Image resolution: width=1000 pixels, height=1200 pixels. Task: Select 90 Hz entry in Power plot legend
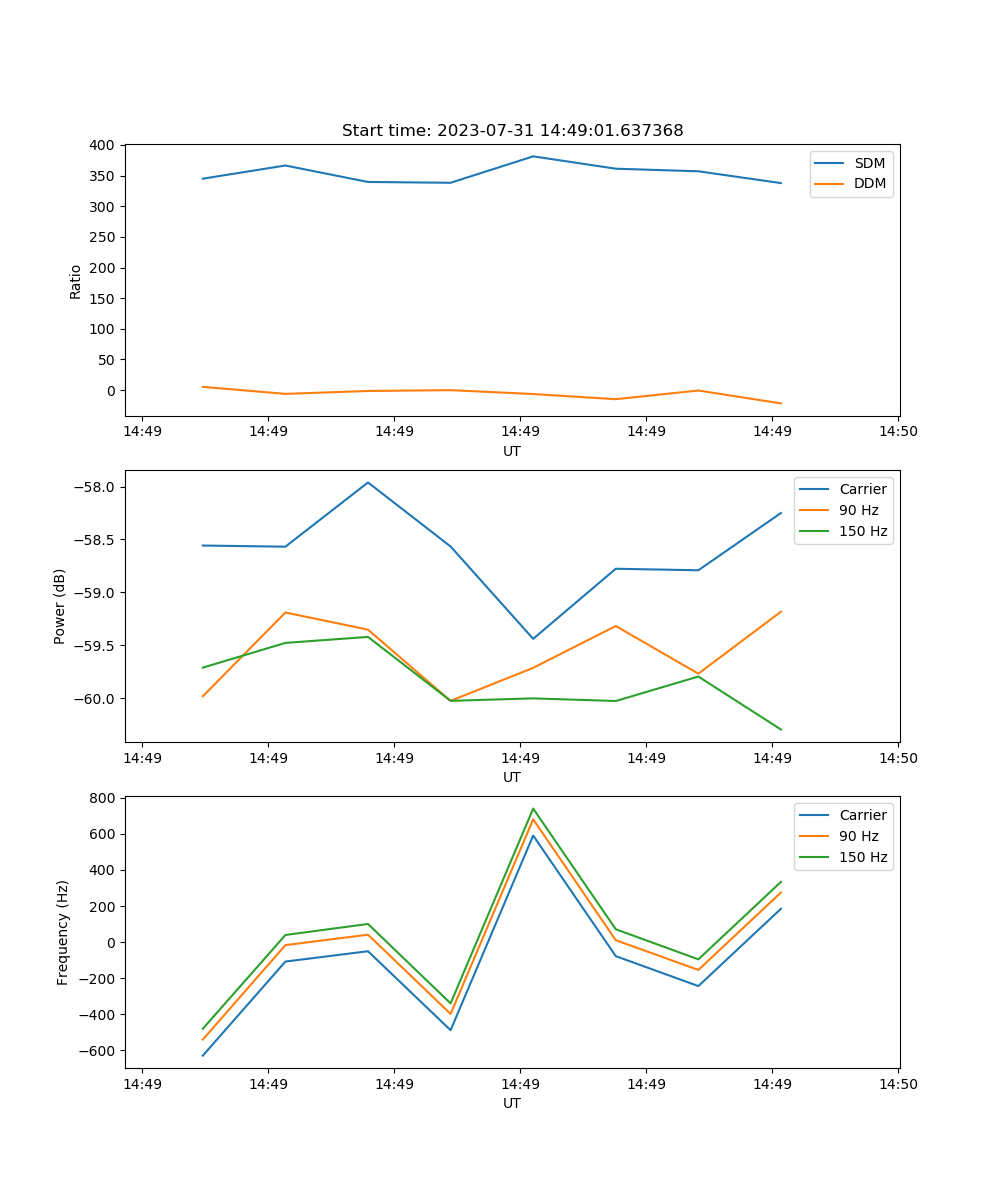click(858, 510)
